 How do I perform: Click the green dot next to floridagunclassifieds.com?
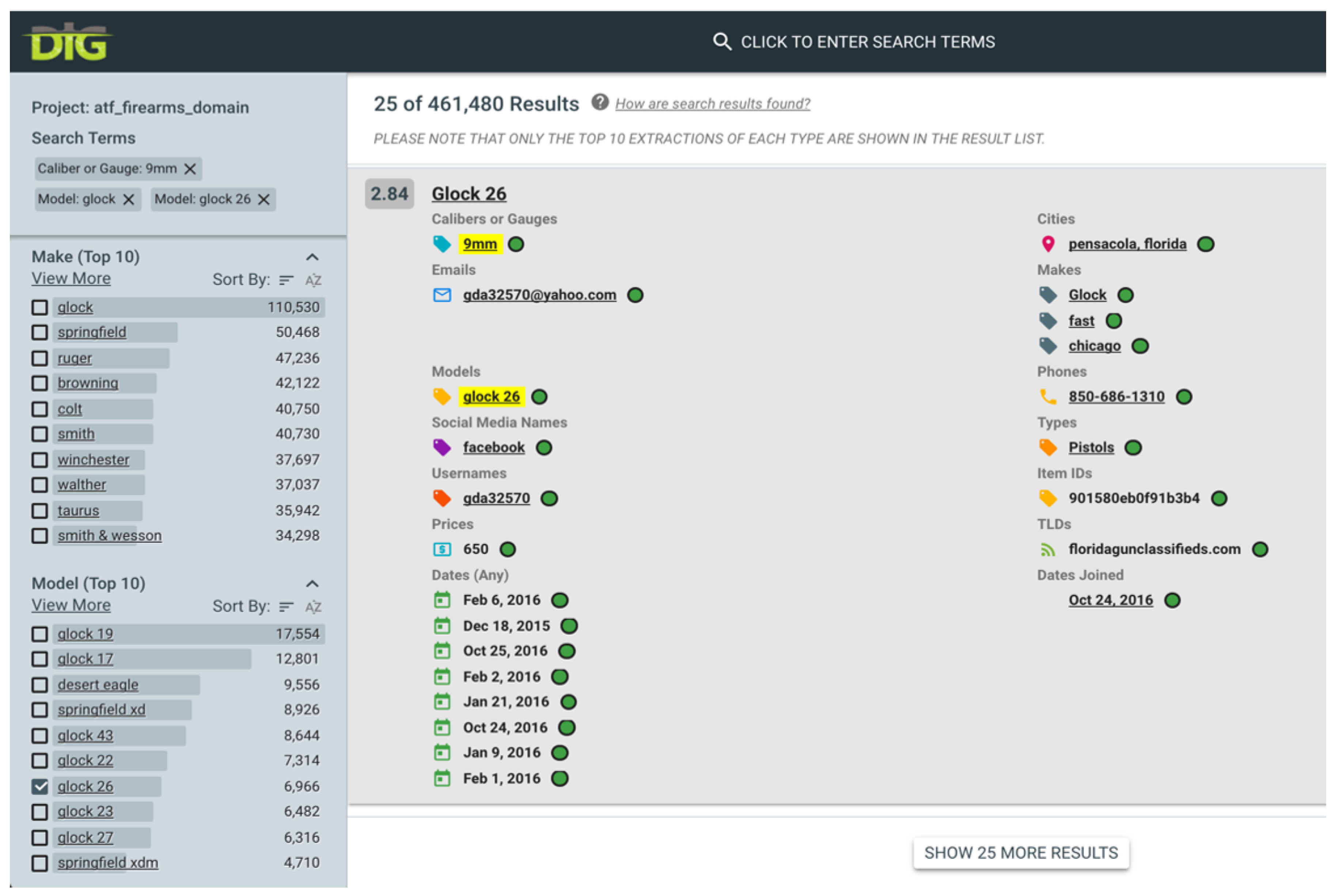[x=1260, y=550]
